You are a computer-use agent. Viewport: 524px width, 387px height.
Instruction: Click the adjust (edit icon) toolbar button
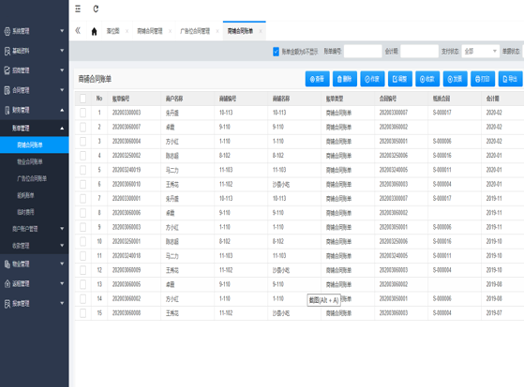pos(400,79)
